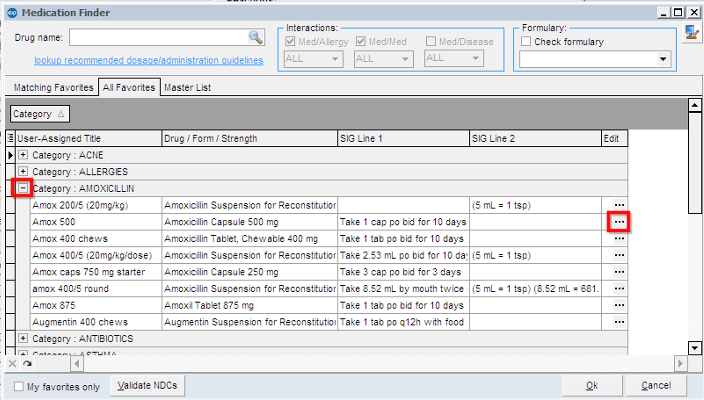This screenshot has height=400, width=704.
Task: Expand the ALLERGIES category
Action: 23,171
